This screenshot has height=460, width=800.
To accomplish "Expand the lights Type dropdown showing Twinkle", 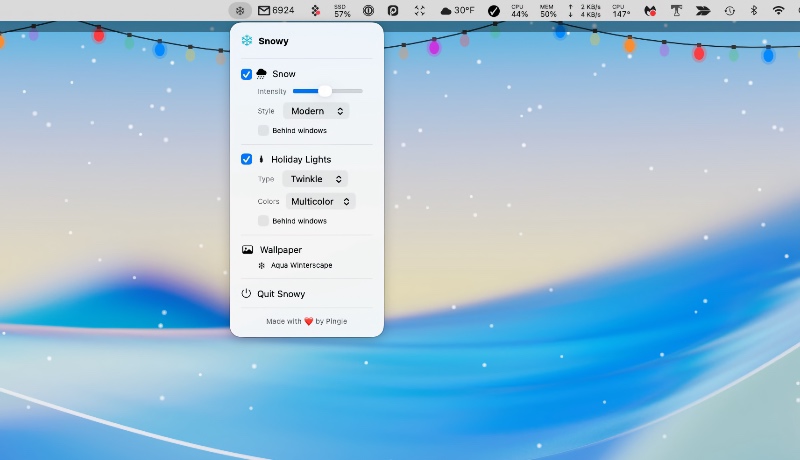I will [x=314, y=179].
